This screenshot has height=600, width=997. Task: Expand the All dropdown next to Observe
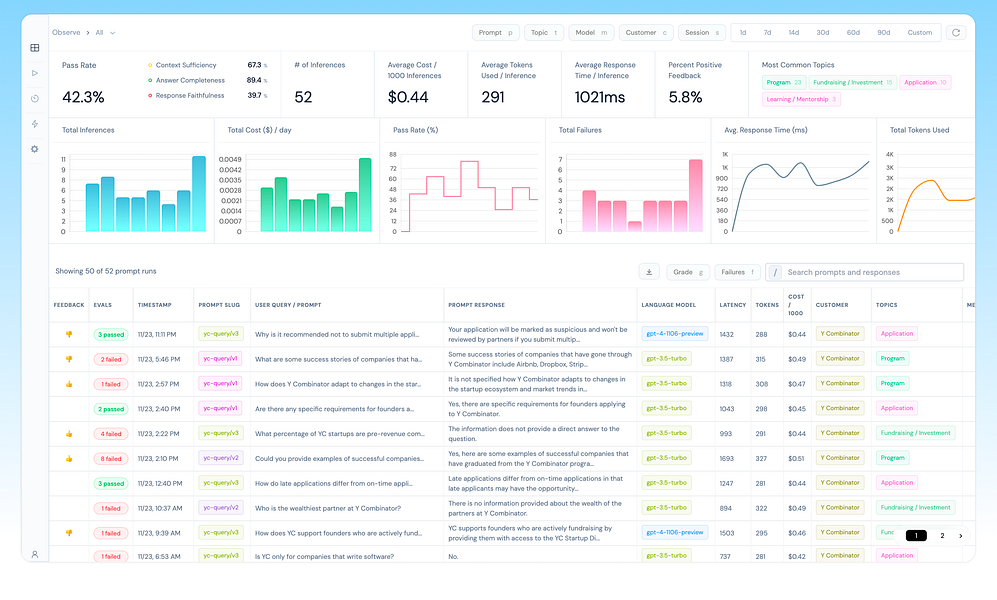[x=105, y=32]
